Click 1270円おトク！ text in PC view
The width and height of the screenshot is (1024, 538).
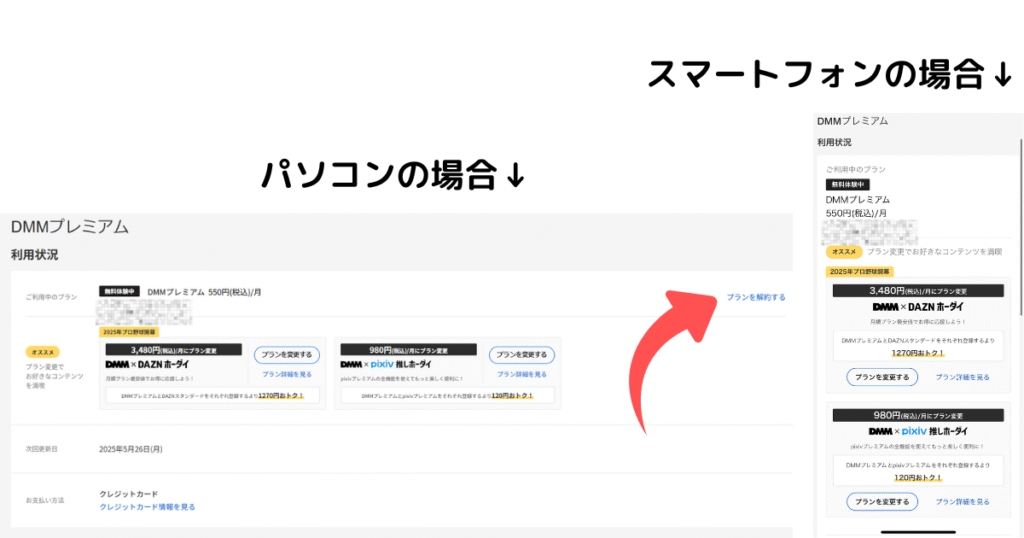[x=281, y=396]
